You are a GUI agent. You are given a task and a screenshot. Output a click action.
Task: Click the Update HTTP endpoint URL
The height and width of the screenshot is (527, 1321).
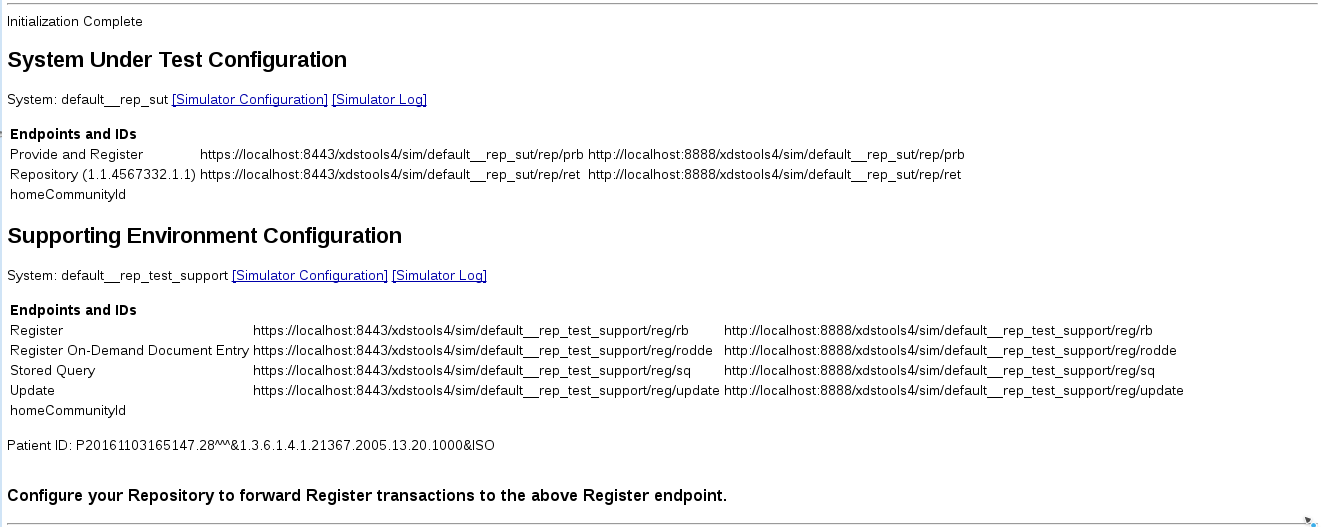click(x=953, y=391)
